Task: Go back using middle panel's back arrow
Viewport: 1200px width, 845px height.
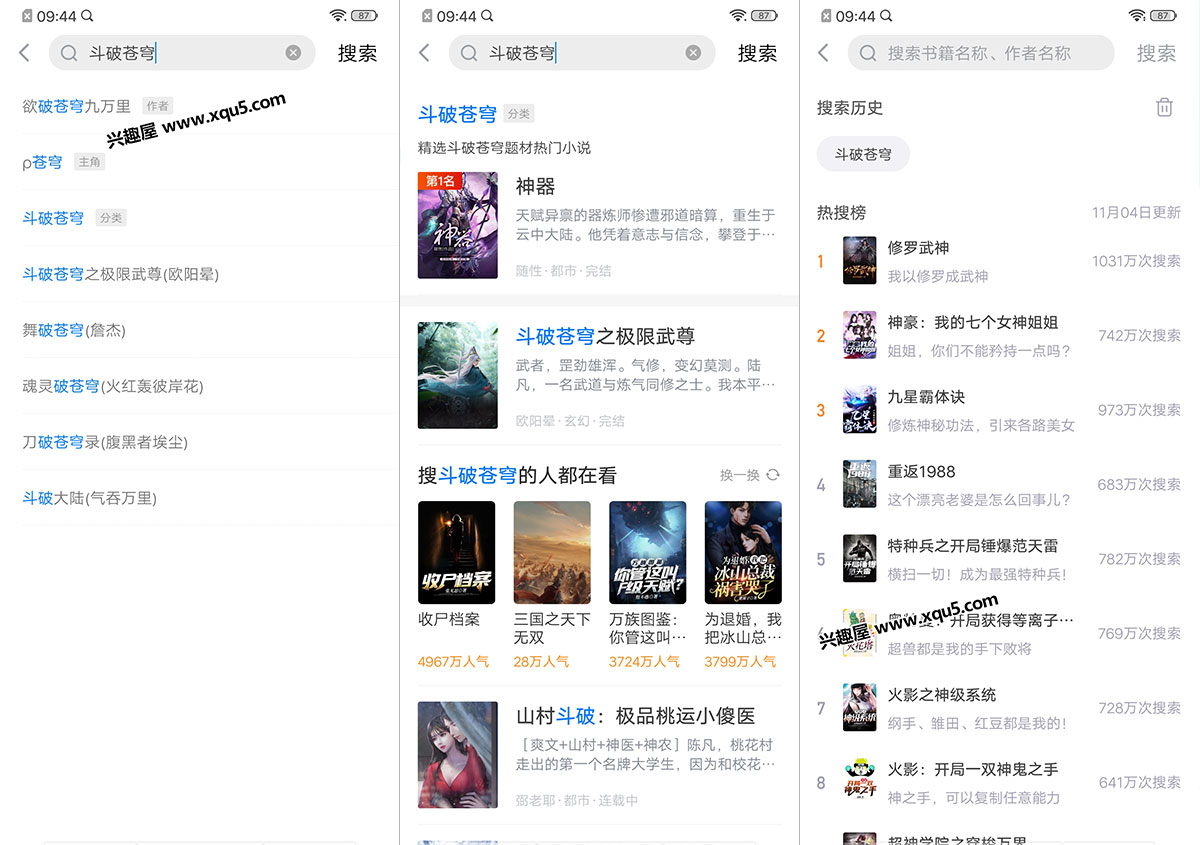Action: pyautogui.click(x=424, y=53)
